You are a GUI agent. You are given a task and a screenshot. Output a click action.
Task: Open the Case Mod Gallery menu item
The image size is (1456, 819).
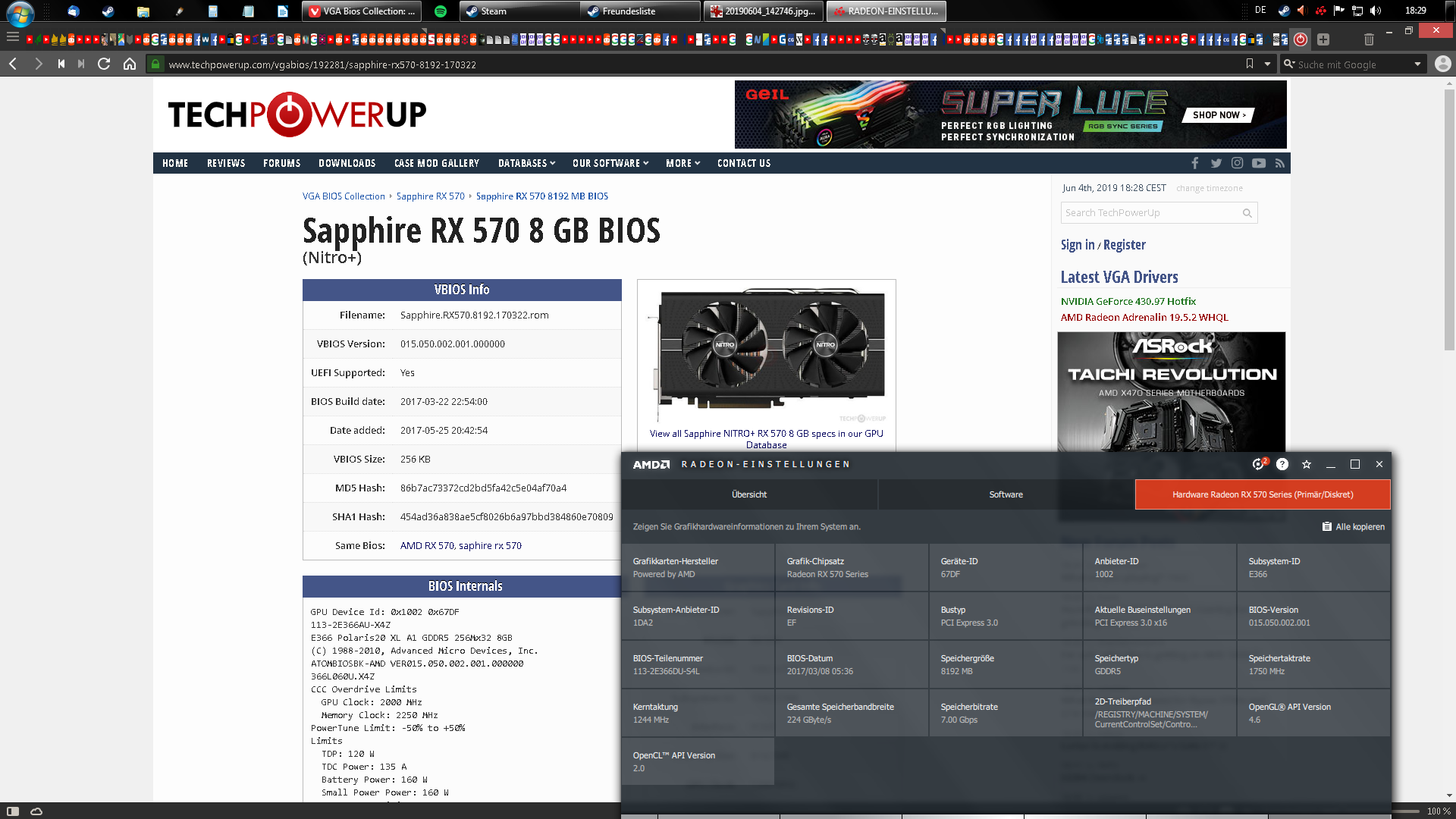437,163
